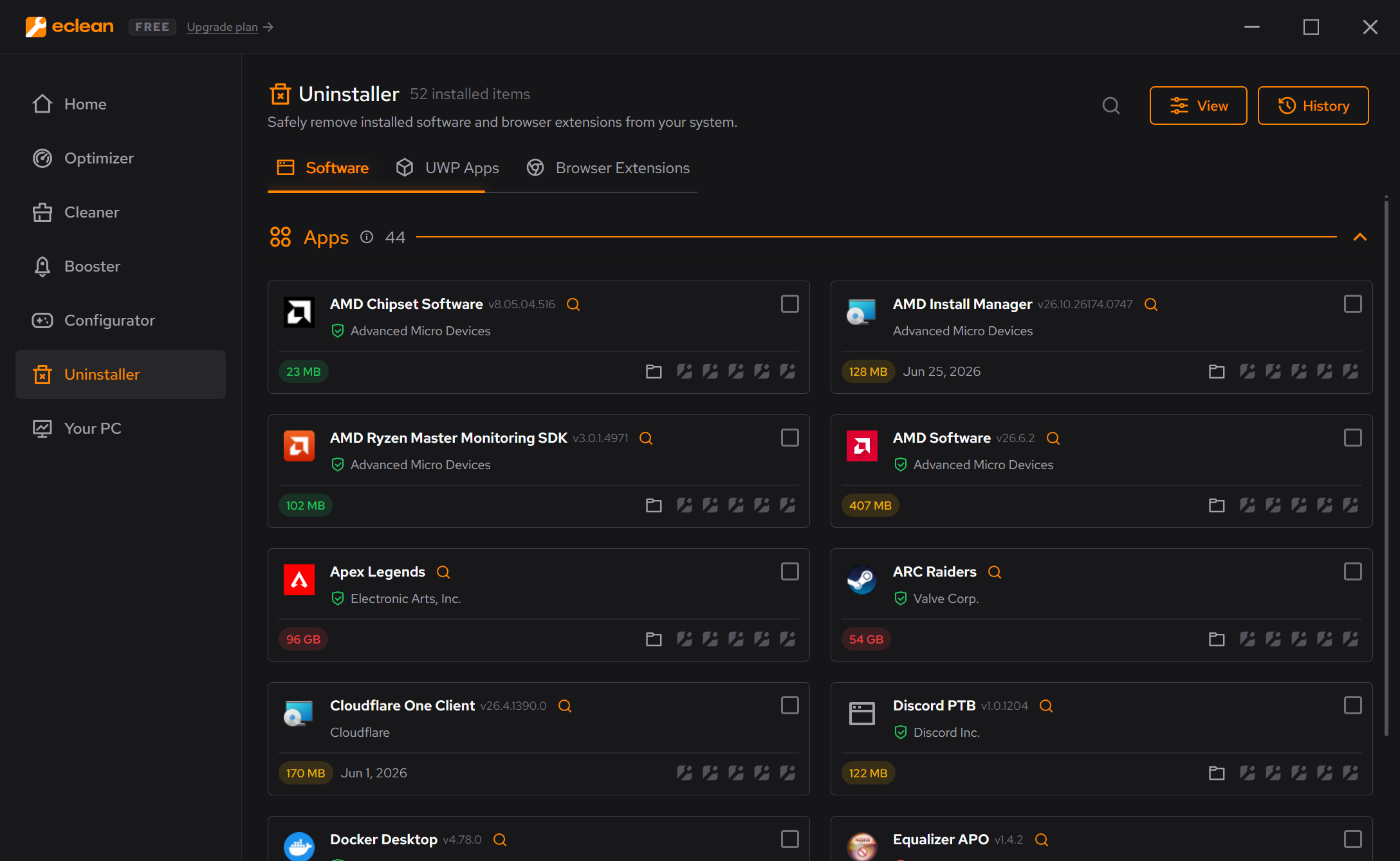Check the Cloudflare One Client box
This screenshot has height=861, width=1400.
790,705
